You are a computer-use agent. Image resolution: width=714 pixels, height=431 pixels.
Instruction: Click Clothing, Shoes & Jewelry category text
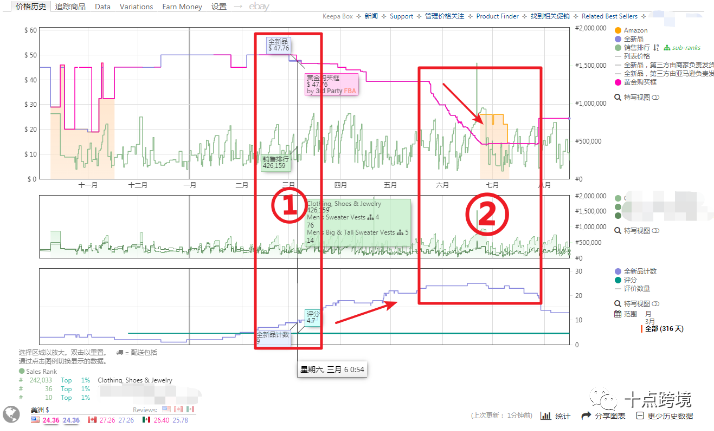135,380
